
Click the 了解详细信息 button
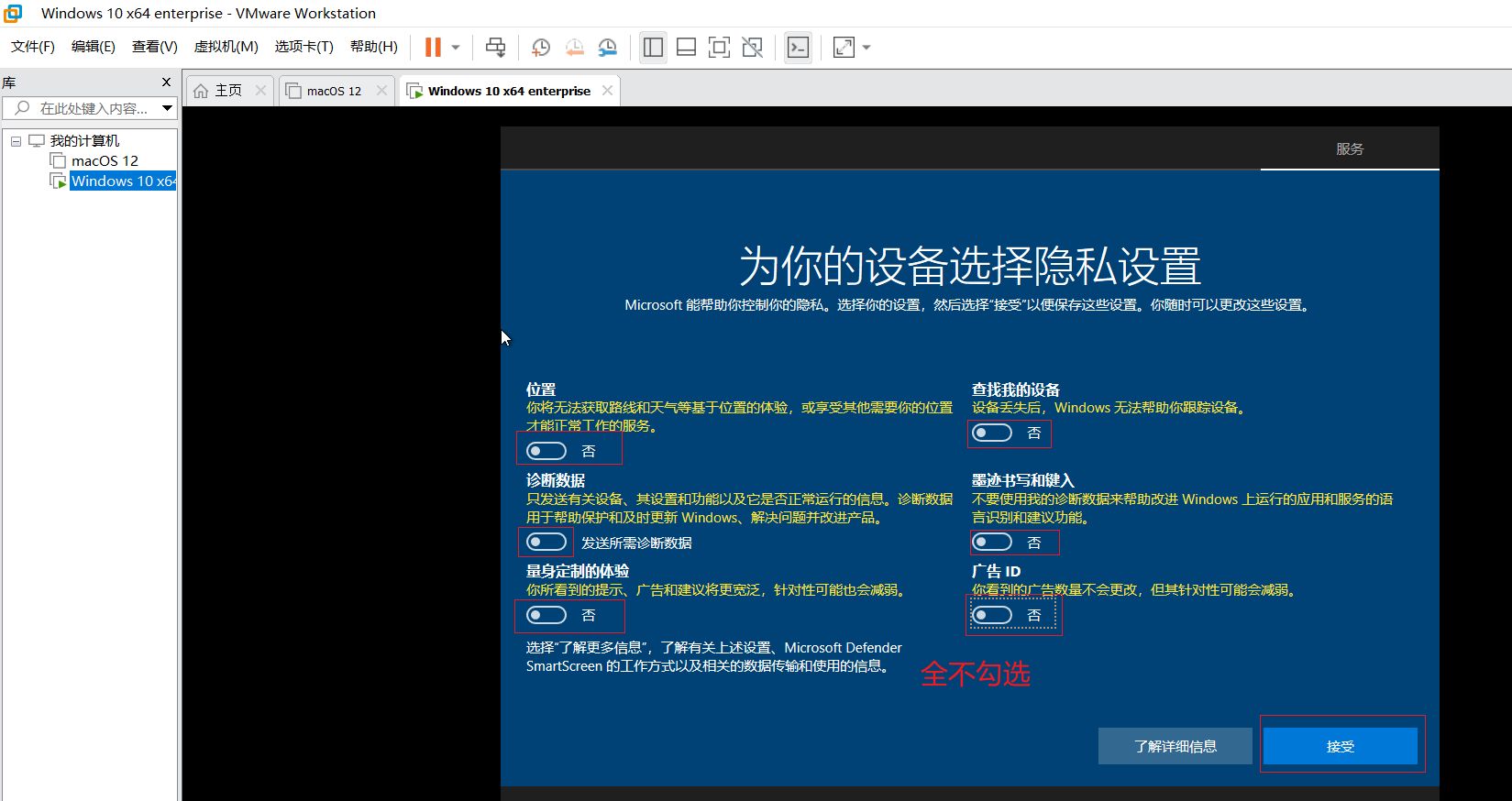pos(1175,746)
